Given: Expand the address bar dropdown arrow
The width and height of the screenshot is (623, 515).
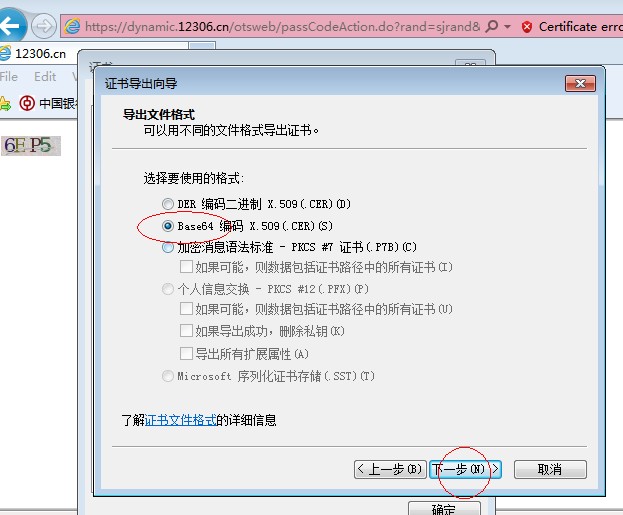Looking at the screenshot, I should click(x=508, y=27).
